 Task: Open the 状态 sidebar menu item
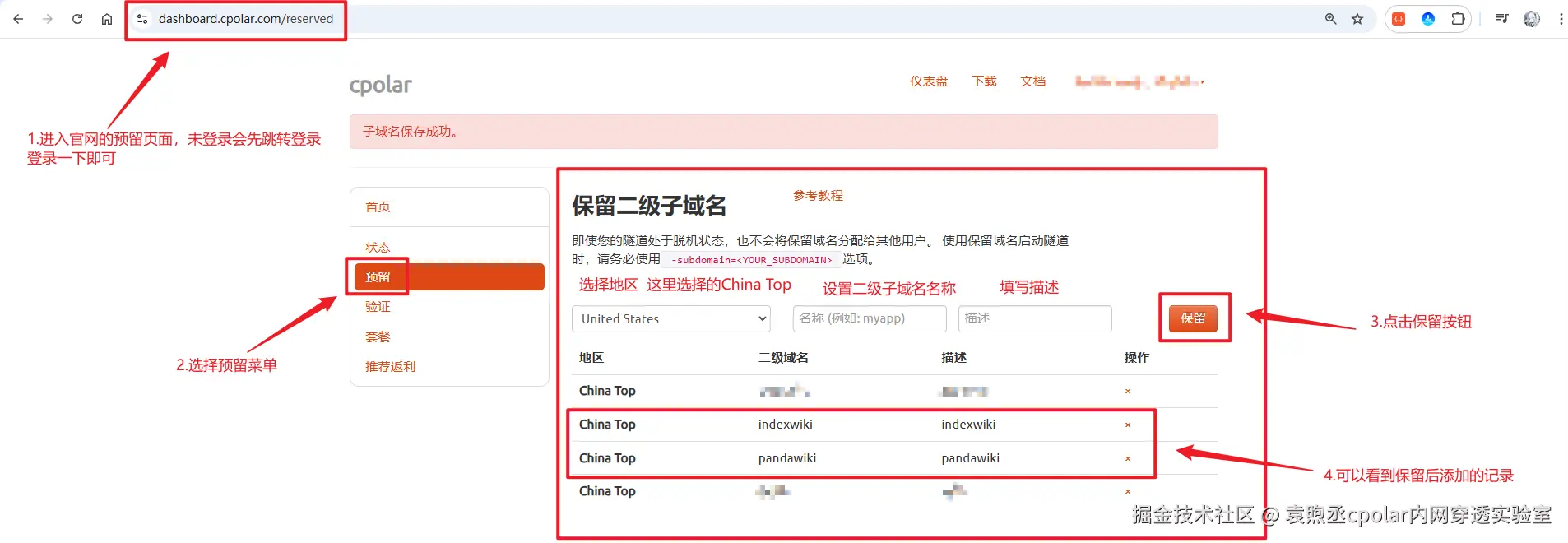click(x=378, y=247)
